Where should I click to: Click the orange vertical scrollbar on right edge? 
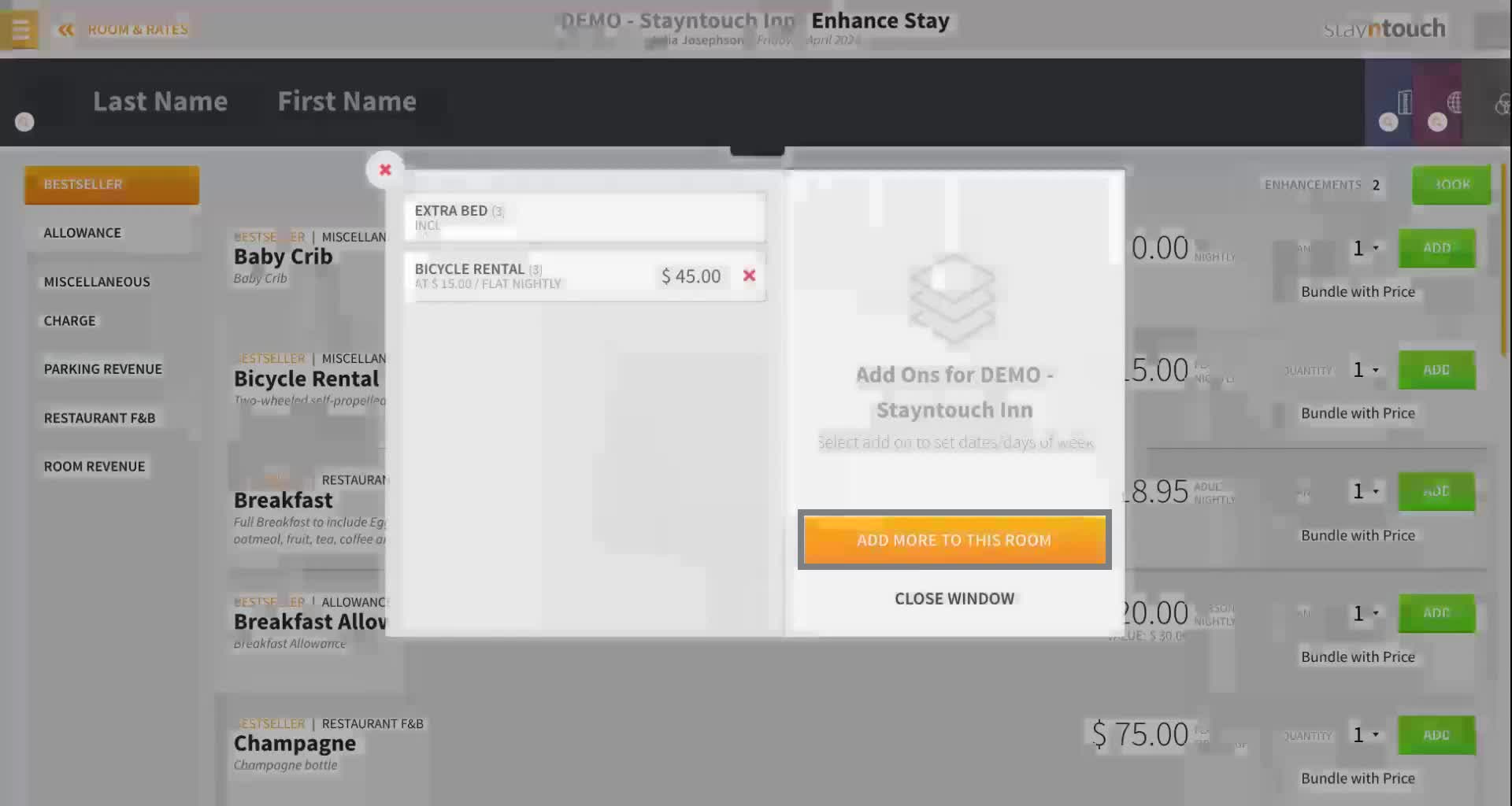pos(1503,260)
